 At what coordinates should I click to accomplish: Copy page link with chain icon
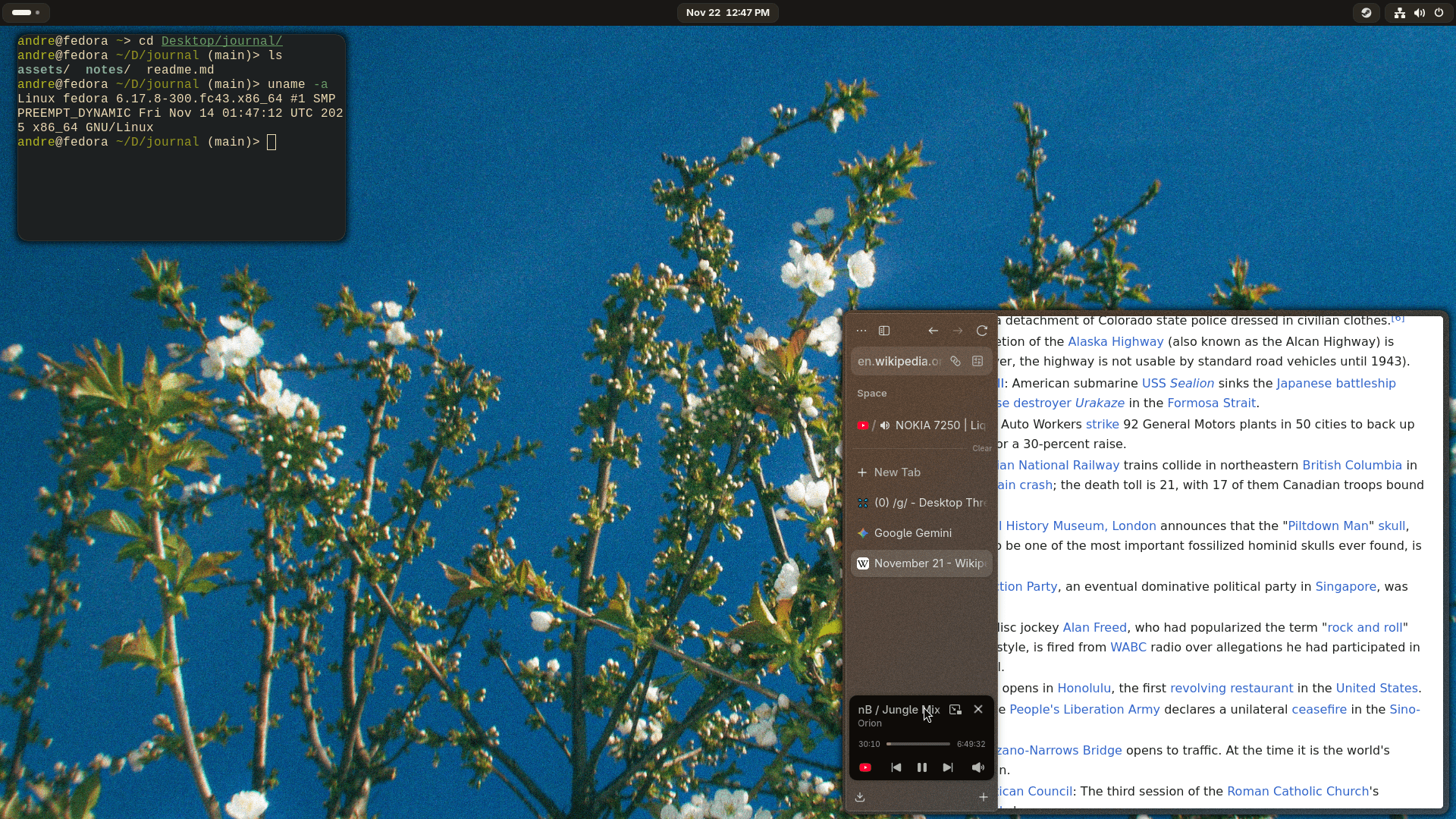pos(955,362)
